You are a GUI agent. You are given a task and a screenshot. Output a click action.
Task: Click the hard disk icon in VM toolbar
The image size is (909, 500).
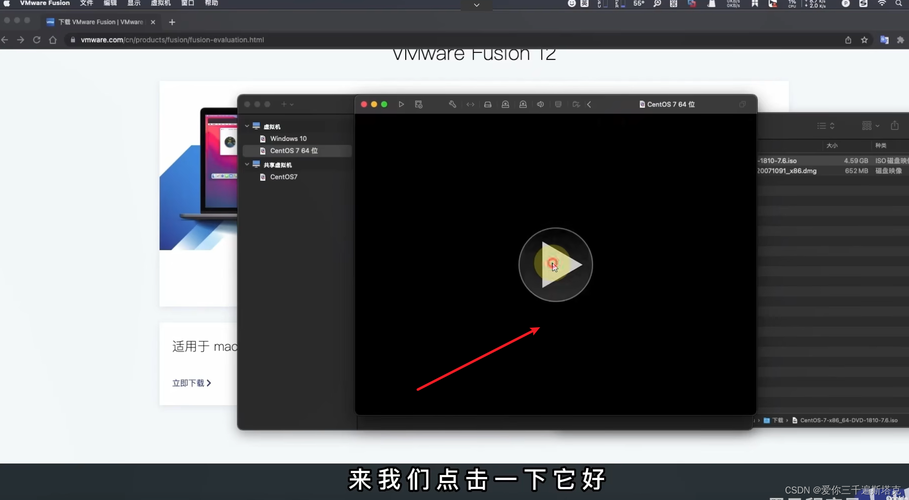point(488,104)
